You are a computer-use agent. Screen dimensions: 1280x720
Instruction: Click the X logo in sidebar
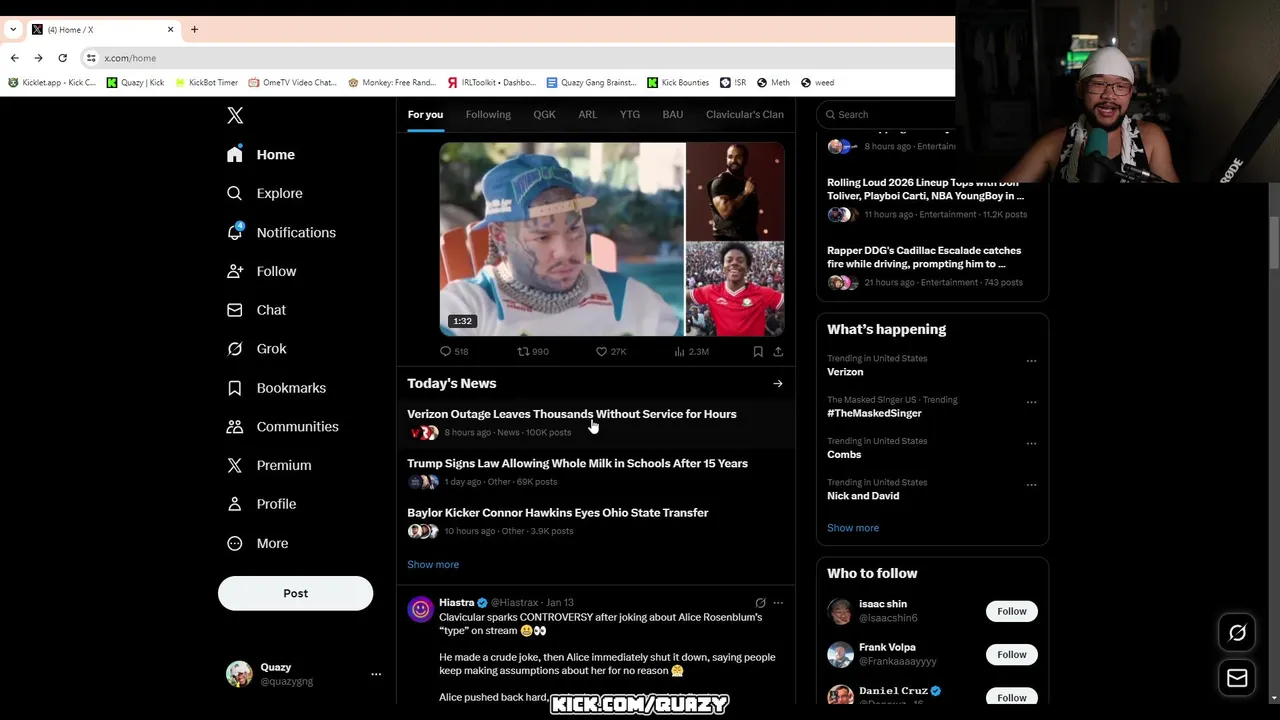235,116
